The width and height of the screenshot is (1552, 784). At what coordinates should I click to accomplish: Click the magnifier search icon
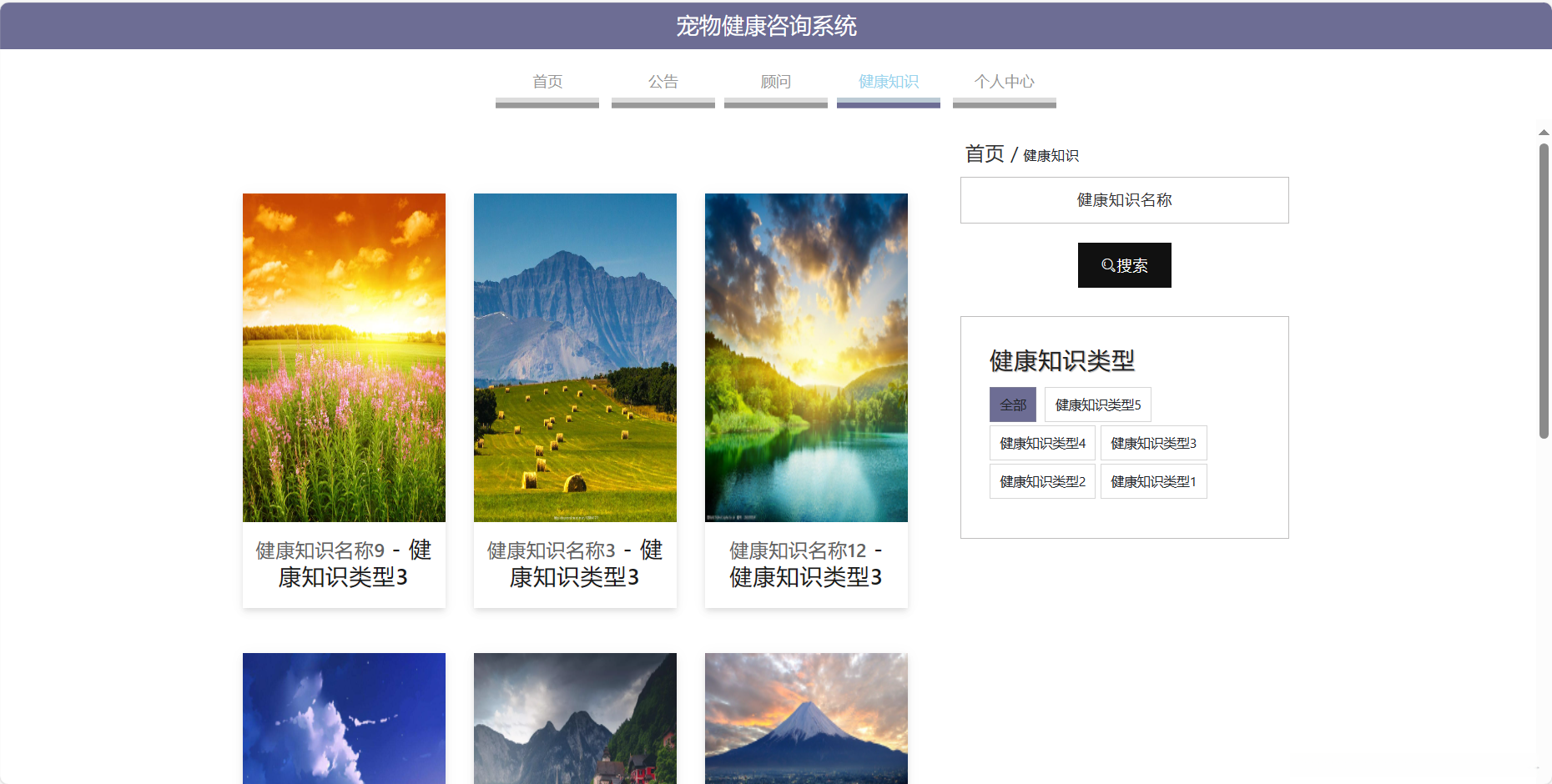pyautogui.click(x=1106, y=265)
